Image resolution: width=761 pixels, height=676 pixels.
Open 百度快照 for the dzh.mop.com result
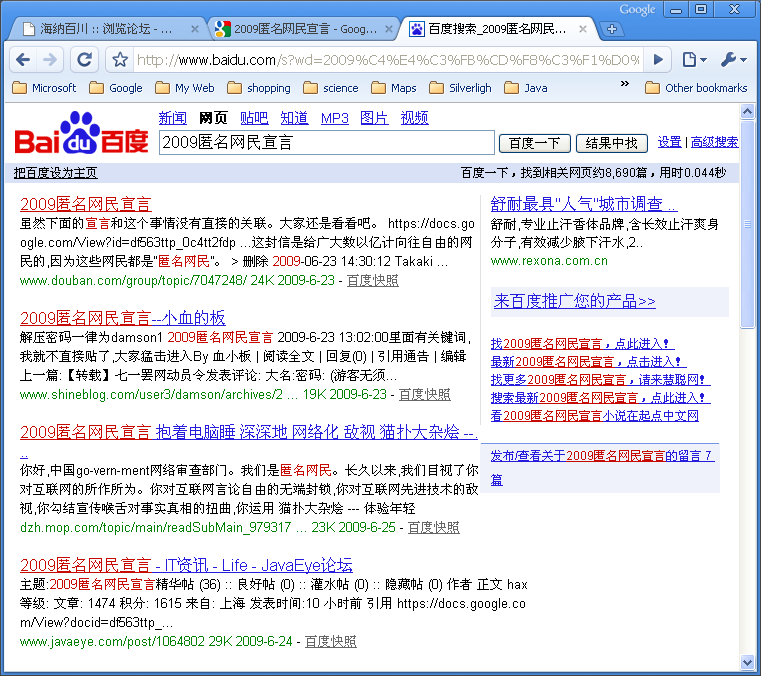coord(434,528)
